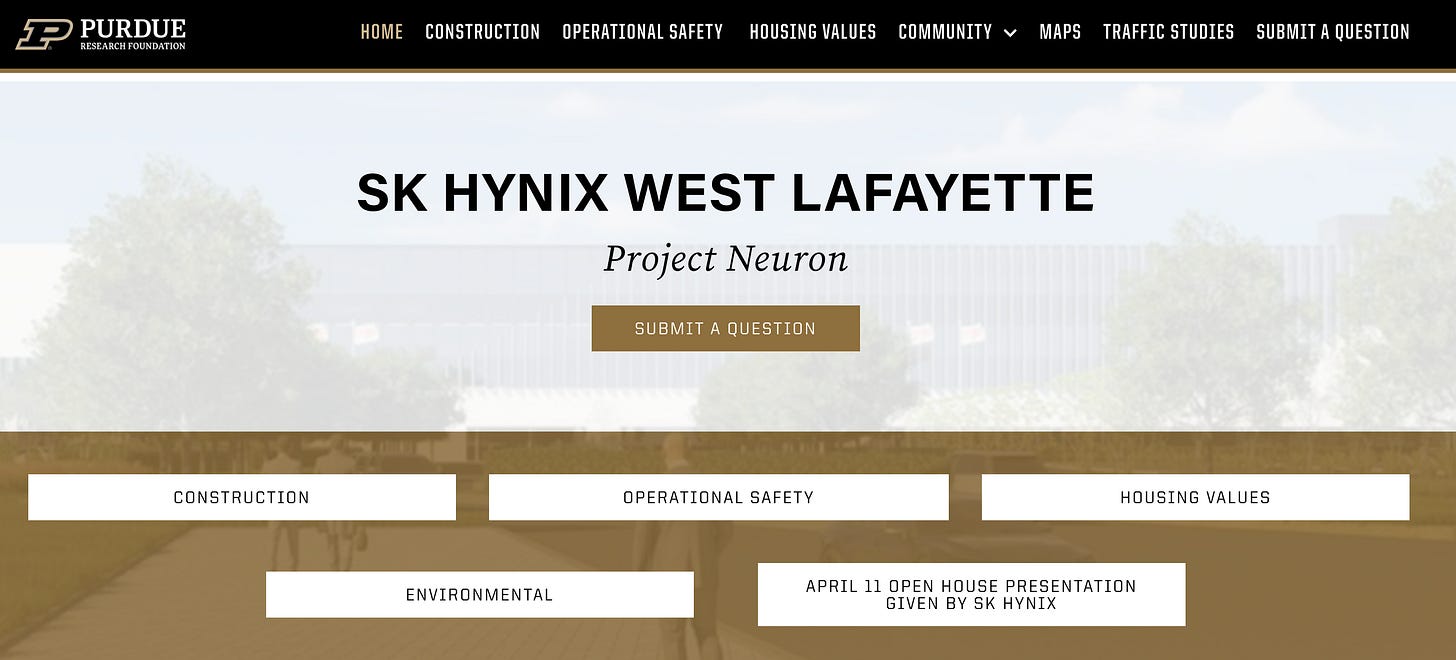Viewport: 1456px width, 660px height.
Task: Go to the Home nav item
Action: click(x=382, y=32)
